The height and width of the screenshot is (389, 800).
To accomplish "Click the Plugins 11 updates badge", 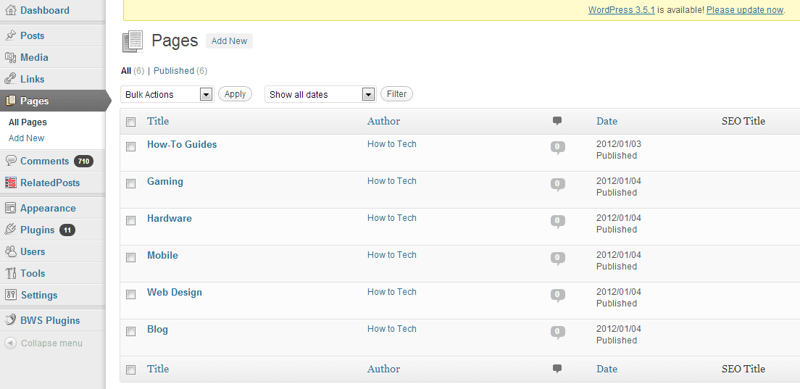I will point(67,230).
